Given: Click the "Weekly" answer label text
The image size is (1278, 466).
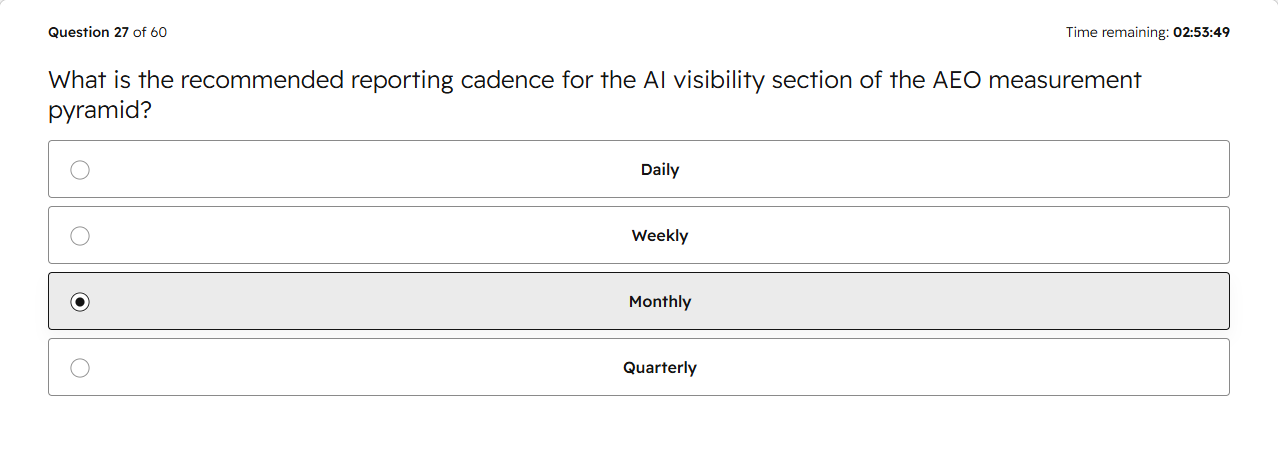Looking at the screenshot, I should pyautogui.click(x=660, y=236).
